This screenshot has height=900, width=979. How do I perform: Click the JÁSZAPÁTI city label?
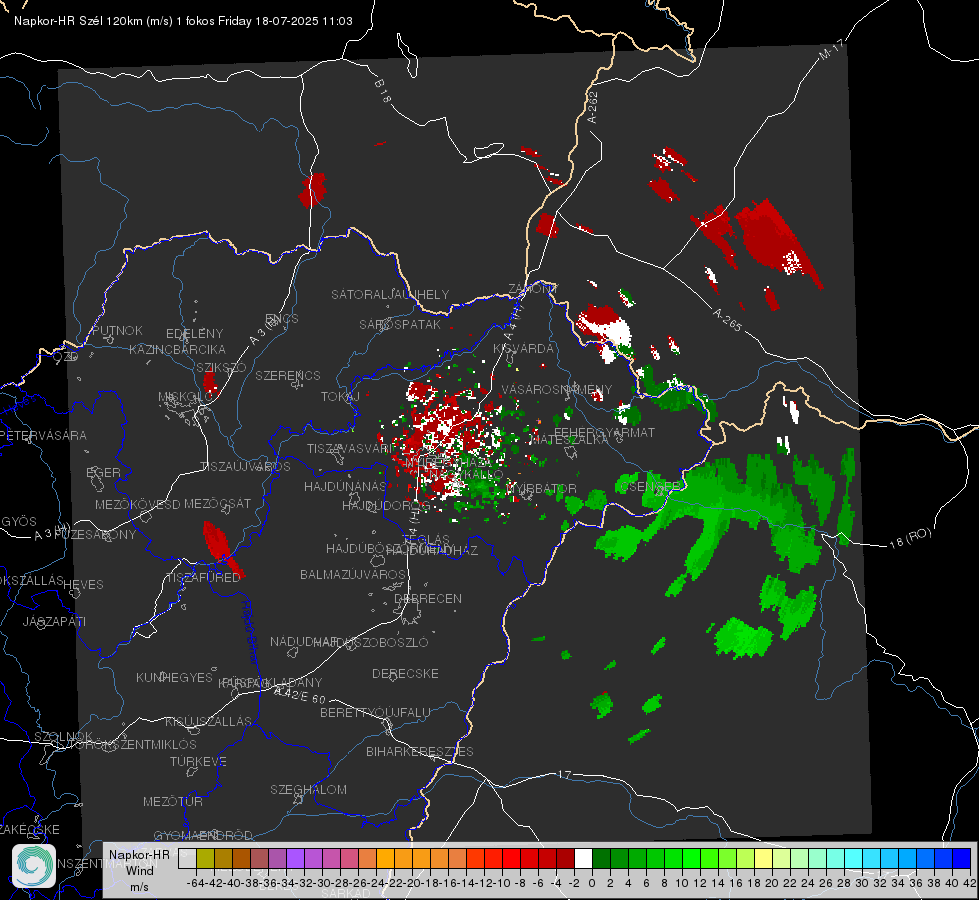point(54,621)
